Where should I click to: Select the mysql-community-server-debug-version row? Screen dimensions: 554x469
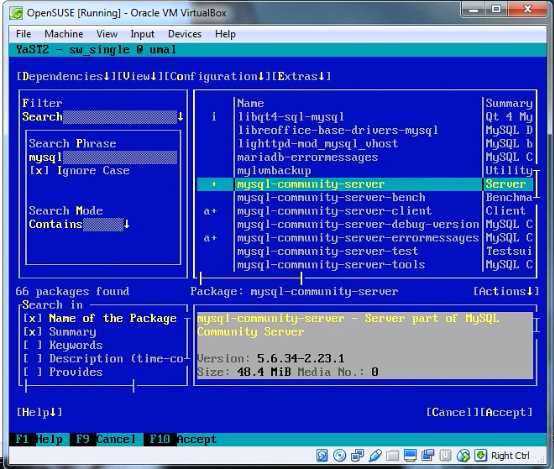[x=365, y=224]
